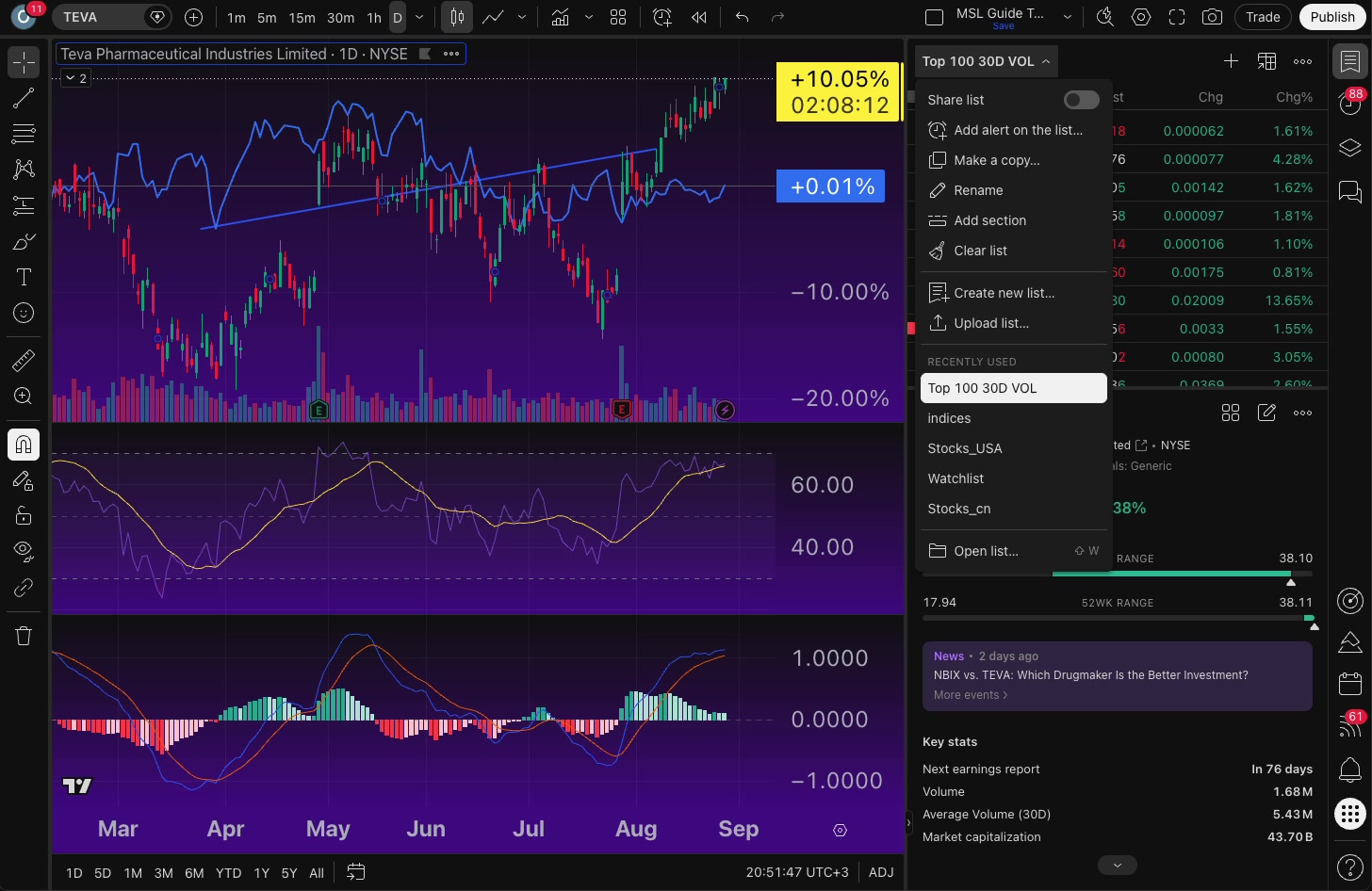Open chart settings gear in top bar
The height and width of the screenshot is (891, 1372).
[1141, 17]
